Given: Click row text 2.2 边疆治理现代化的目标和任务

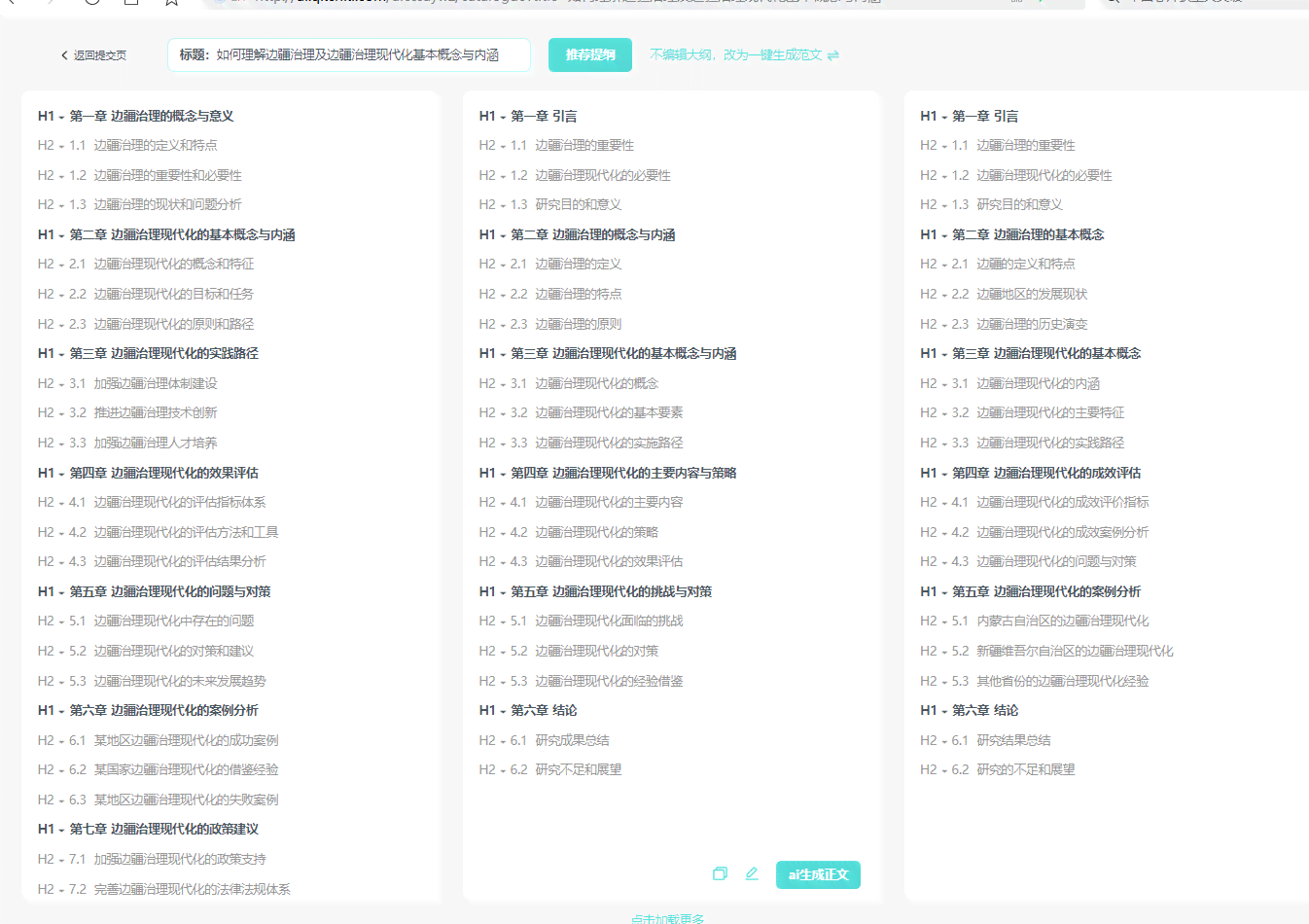Looking at the screenshot, I should click(161, 295).
